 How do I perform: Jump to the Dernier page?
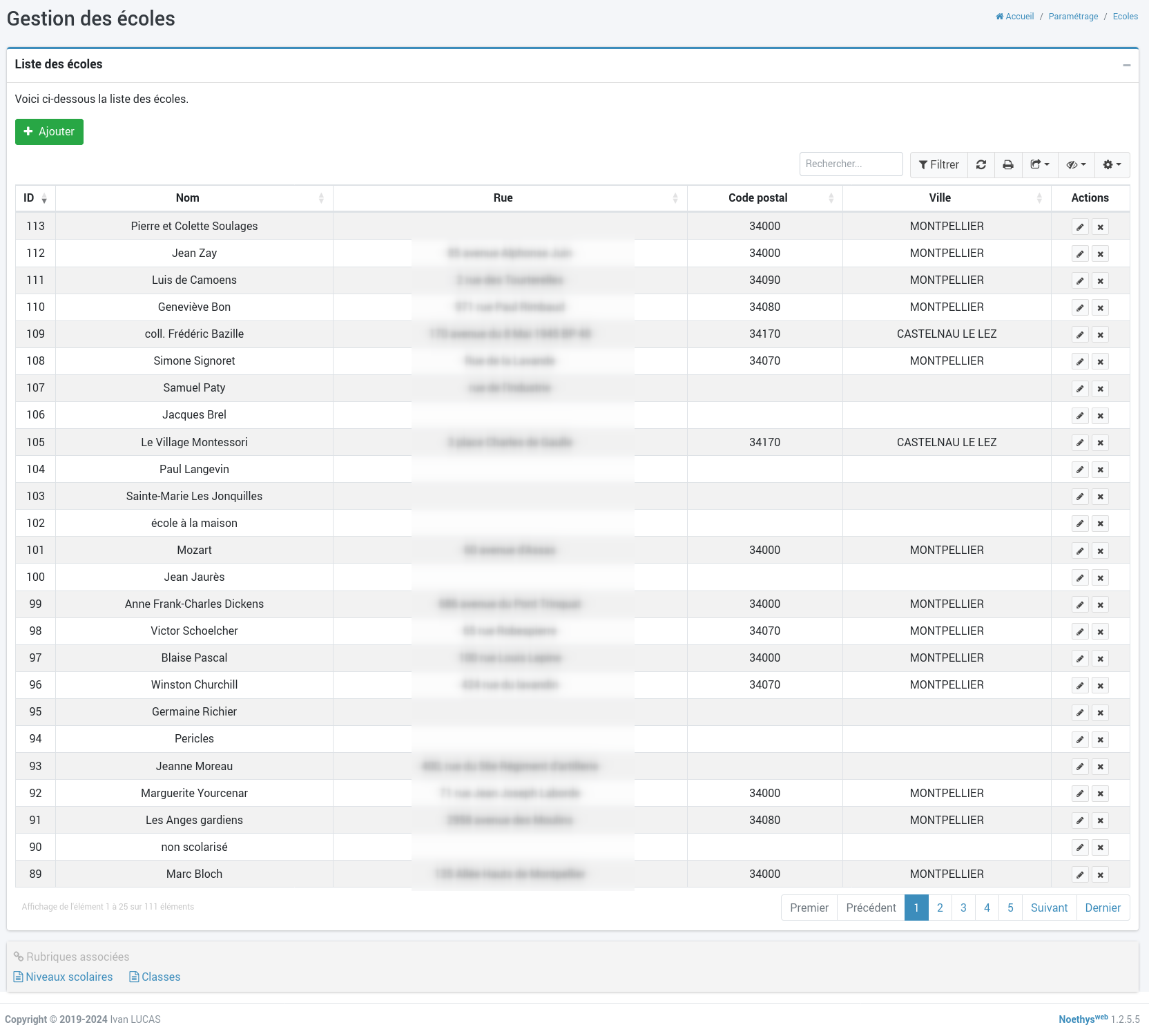pyautogui.click(x=1103, y=908)
